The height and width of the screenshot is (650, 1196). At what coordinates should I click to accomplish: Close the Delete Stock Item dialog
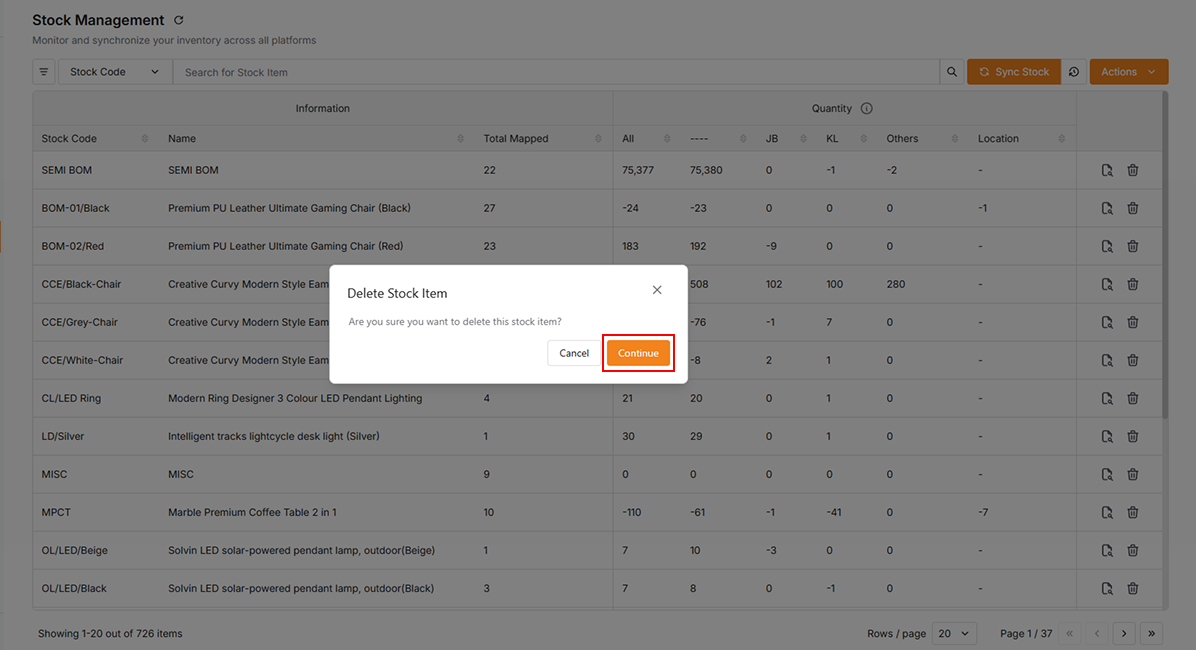657,290
